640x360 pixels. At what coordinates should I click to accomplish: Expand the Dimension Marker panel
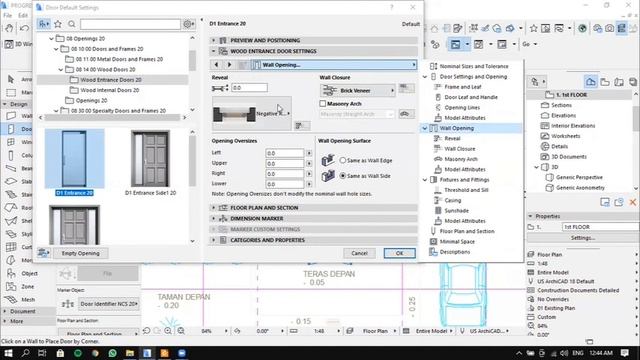click(313, 218)
